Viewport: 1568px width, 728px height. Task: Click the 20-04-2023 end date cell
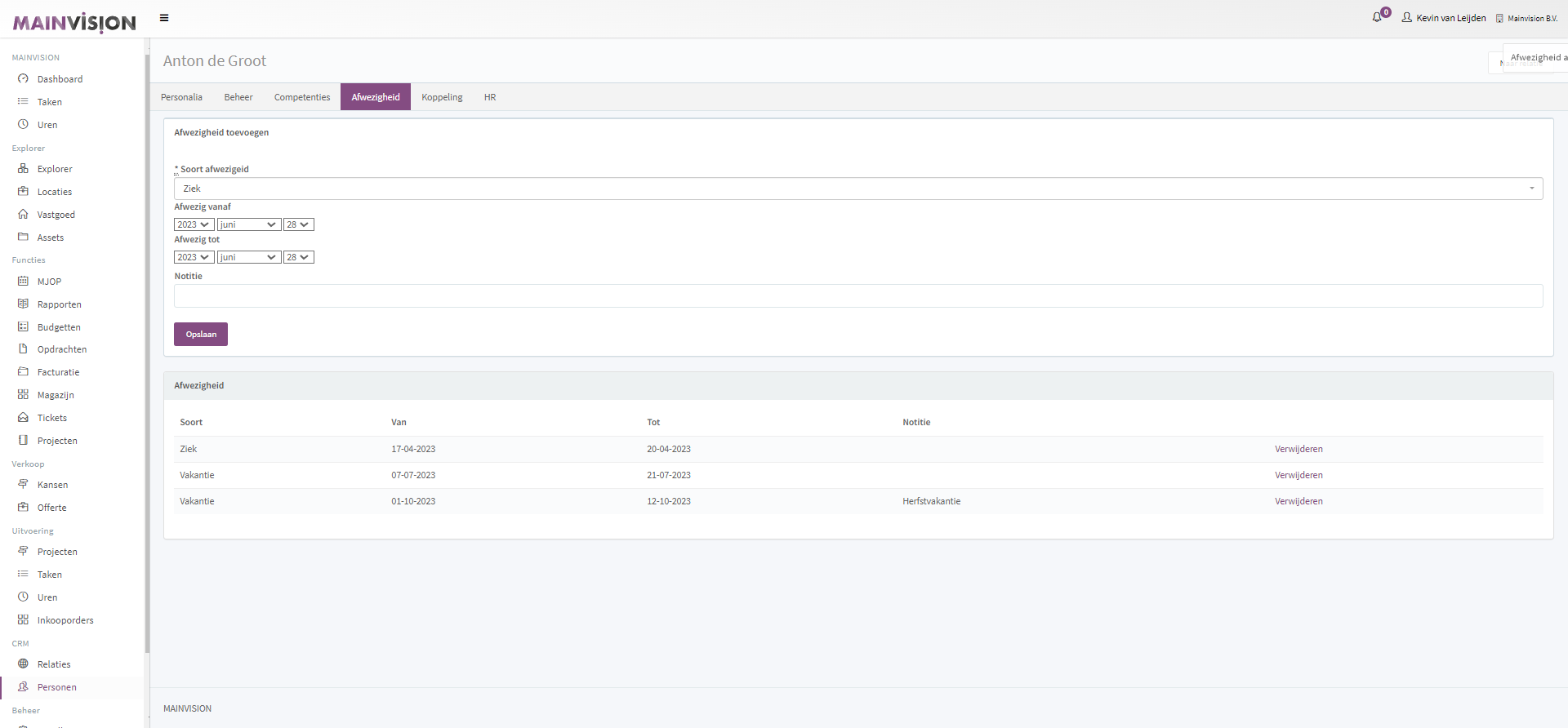point(669,449)
